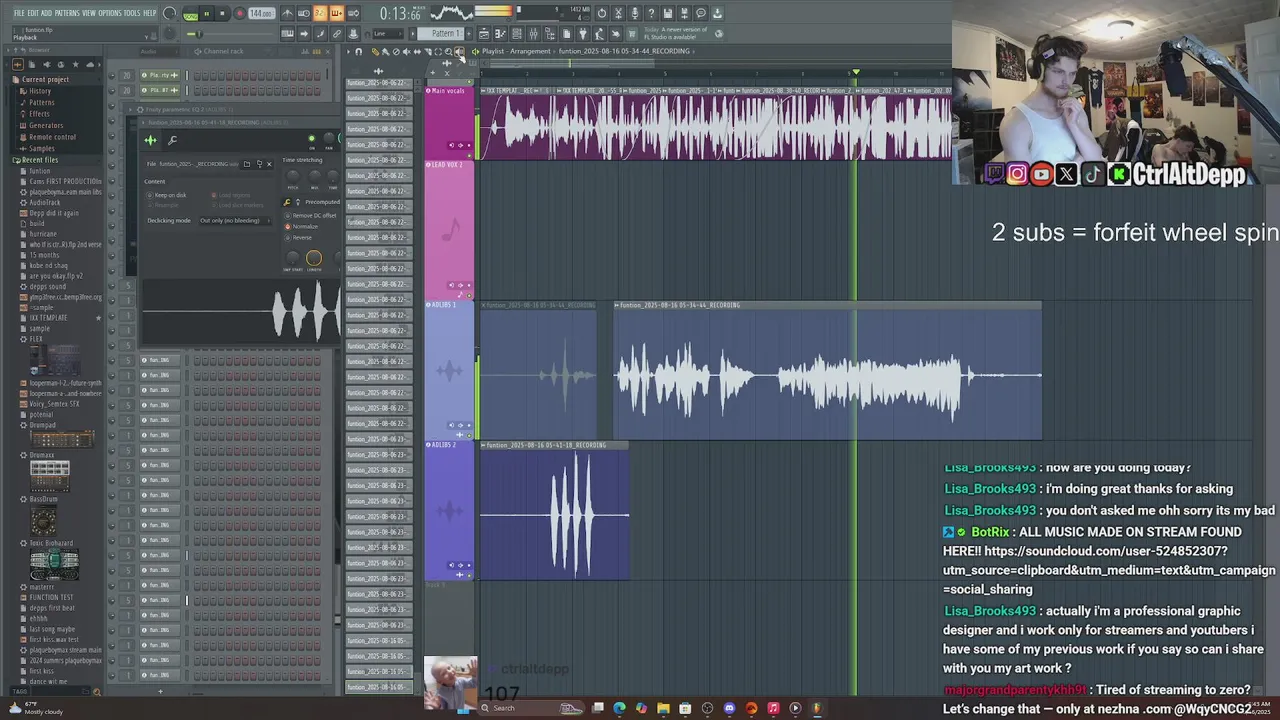This screenshot has width=1280, height=720.
Task: Open Samples in browser tree
Action: [42, 148]
